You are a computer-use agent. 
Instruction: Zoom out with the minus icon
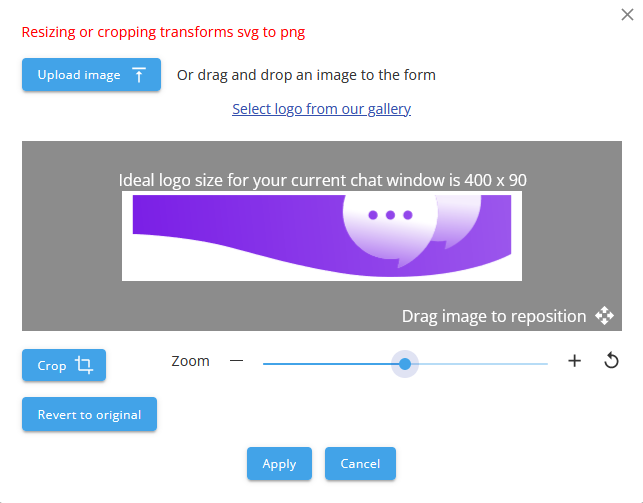[x=236, y=361]
